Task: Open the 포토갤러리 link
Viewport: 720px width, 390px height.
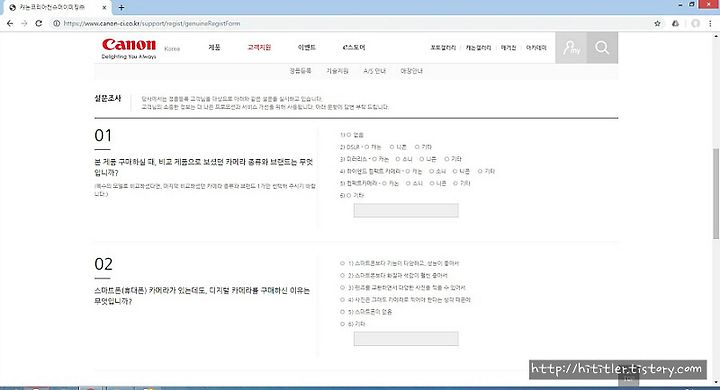Action: pos(443,48)
